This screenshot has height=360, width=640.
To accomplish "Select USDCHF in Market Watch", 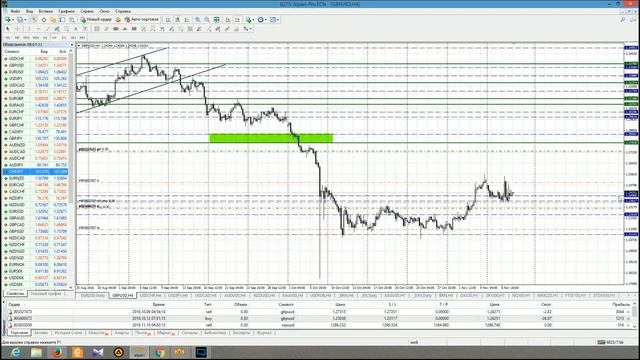I will tap(36, 58).
